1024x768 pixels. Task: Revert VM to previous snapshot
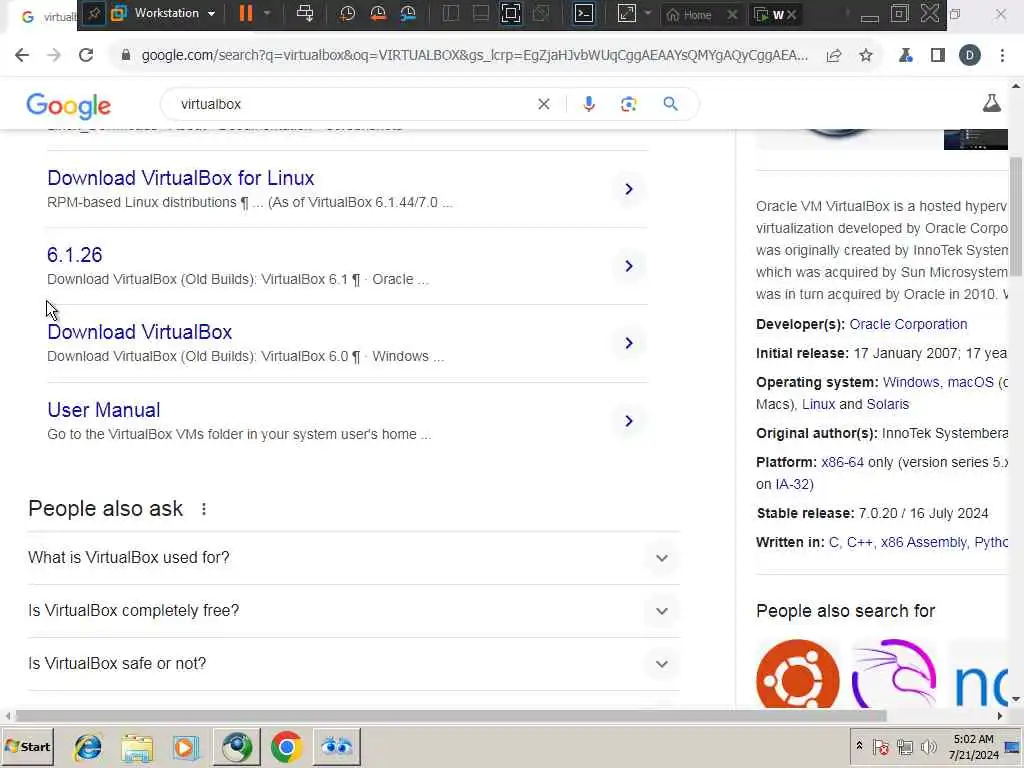[x=378, y=14]
